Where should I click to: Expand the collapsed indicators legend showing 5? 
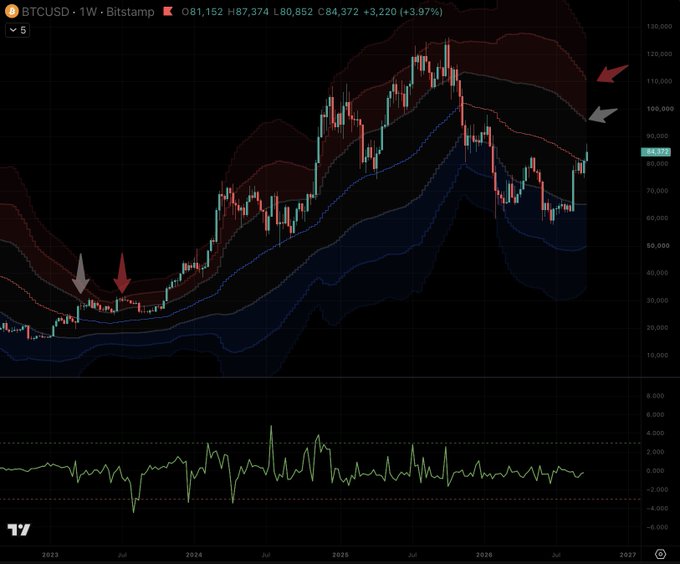pos(18,30)
